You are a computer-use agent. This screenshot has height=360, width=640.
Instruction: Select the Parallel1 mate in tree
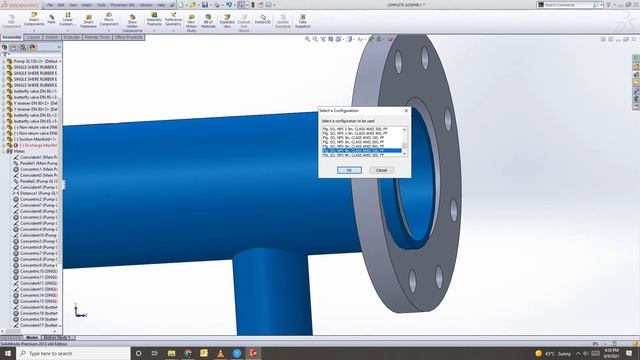(38, 163)
